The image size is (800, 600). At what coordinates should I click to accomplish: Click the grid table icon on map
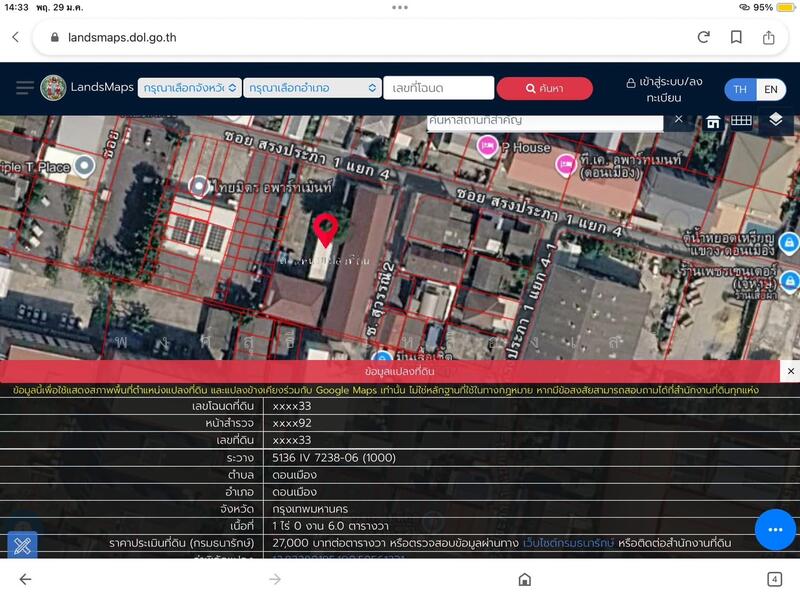tap(741, 121)
